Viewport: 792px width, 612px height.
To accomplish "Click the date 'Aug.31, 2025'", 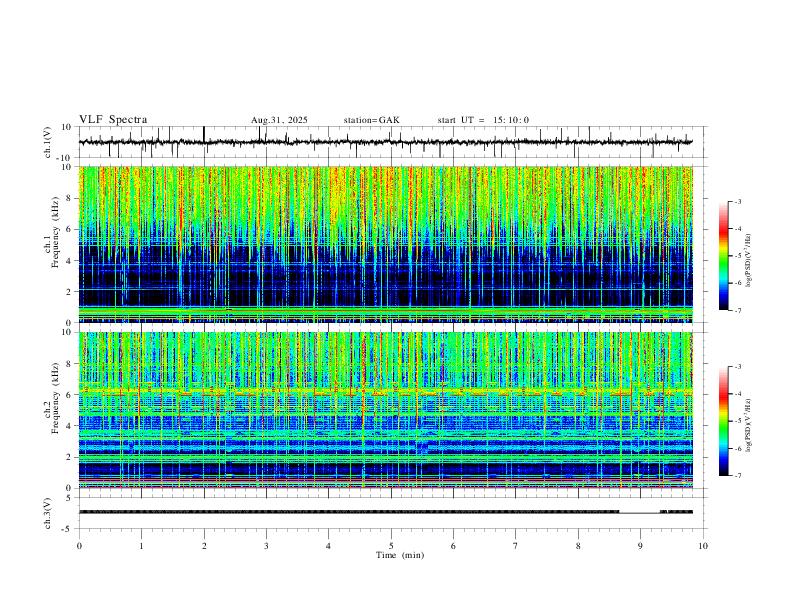I will 279,120.
